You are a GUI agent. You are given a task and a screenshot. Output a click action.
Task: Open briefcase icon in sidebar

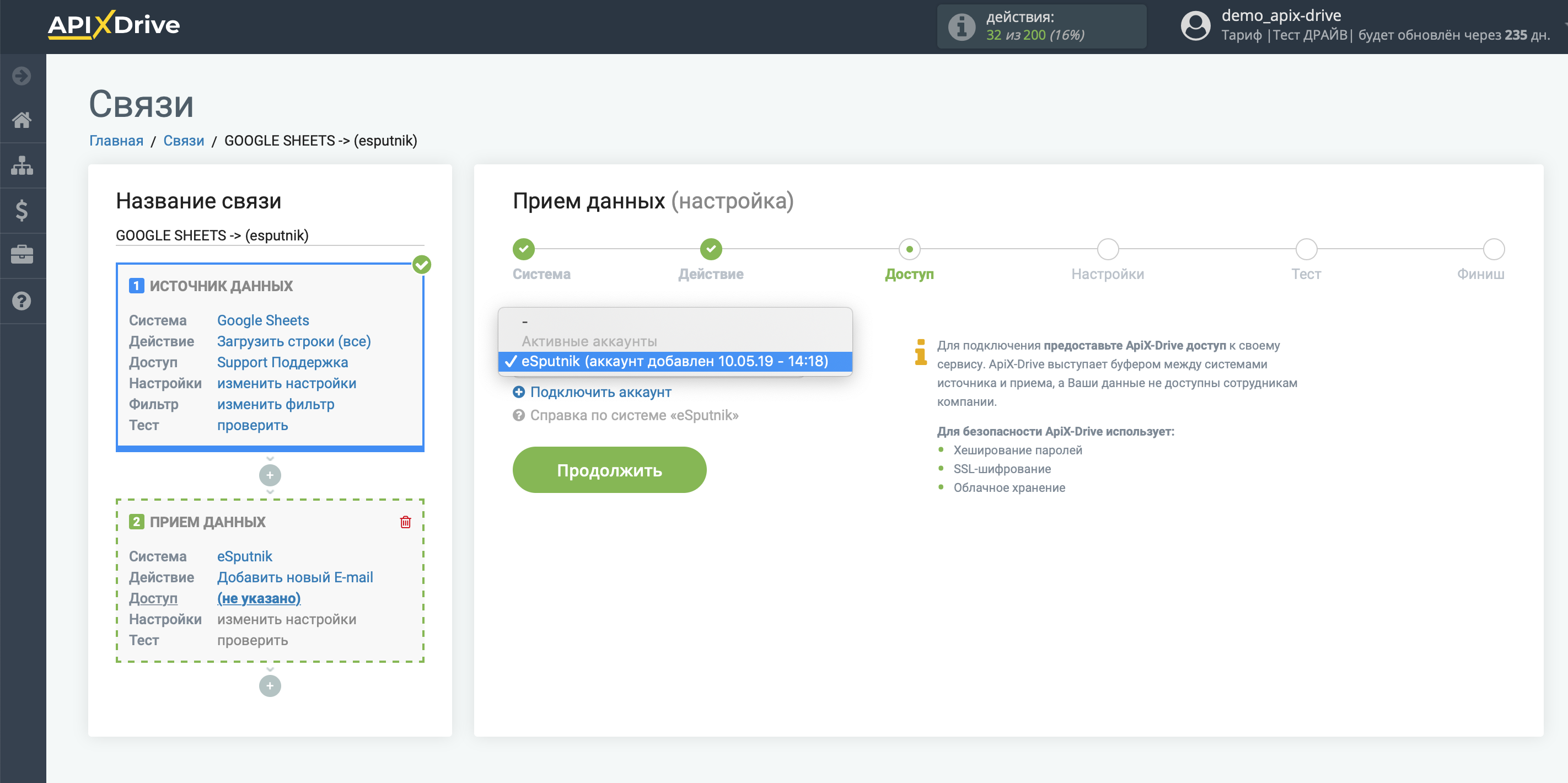coord(22,255)
